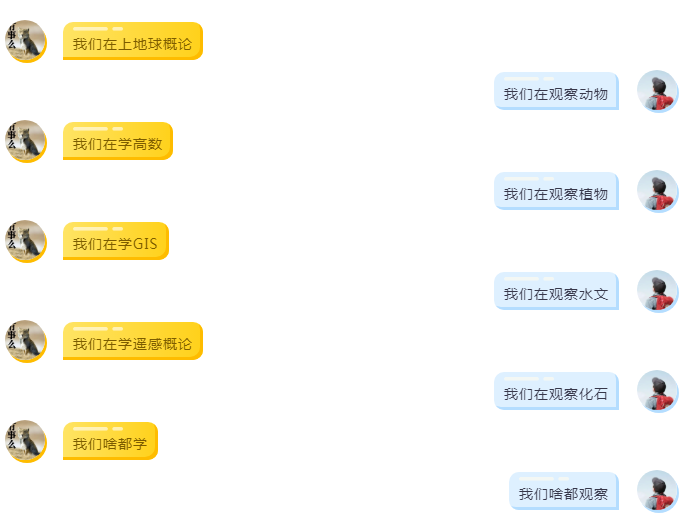This screenshot has width=693, height=522.
Task: Click the cat avatar beside "我们在学遥感概论"
Action: (26, 341)
